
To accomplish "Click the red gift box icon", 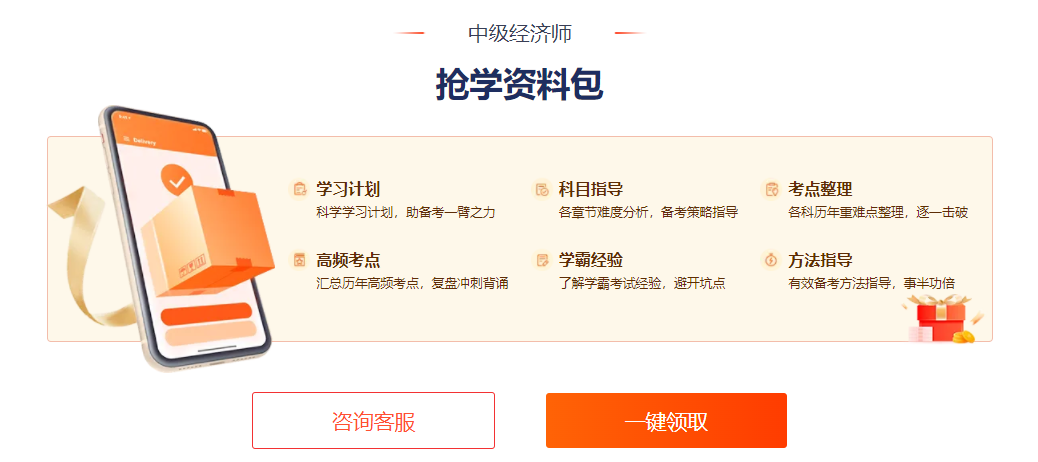I will (941, 321).
